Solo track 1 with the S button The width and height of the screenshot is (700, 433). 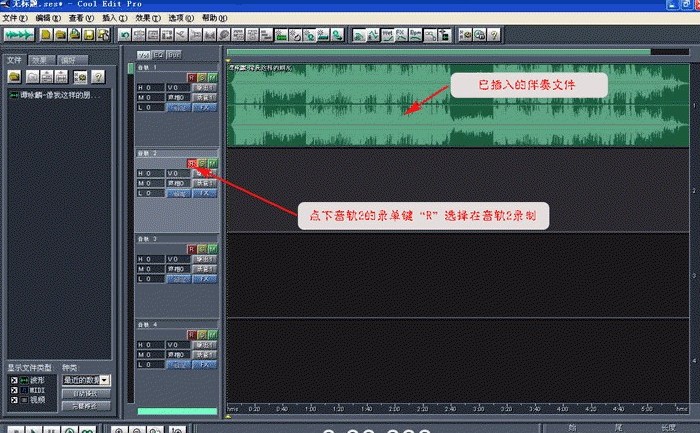click(202, 78)
